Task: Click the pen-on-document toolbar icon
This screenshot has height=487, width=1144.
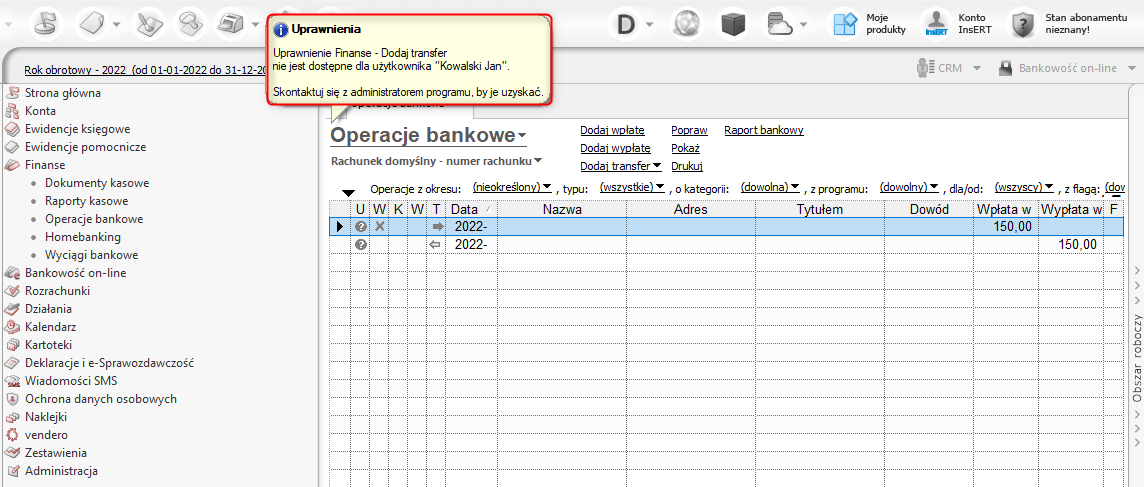Action: click(152, 24)
